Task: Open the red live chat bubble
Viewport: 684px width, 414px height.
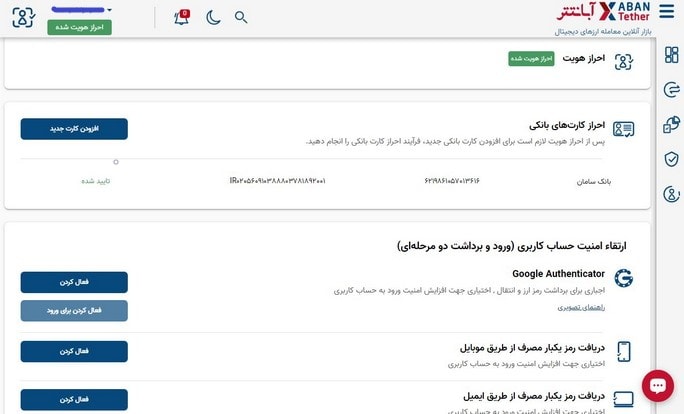Action: (658, 386)
